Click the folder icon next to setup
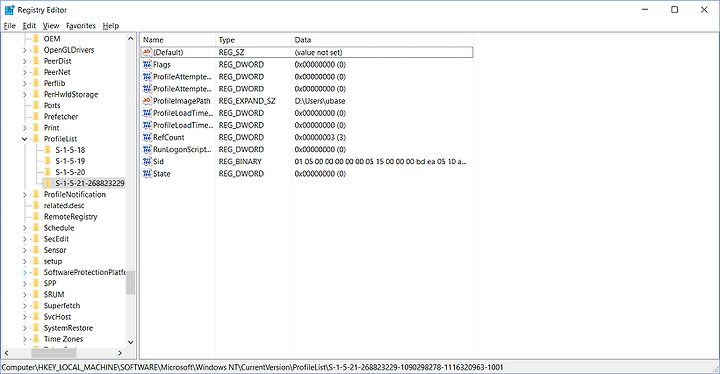The width and height of the screenshot is (720, 374). pos(36,261)
